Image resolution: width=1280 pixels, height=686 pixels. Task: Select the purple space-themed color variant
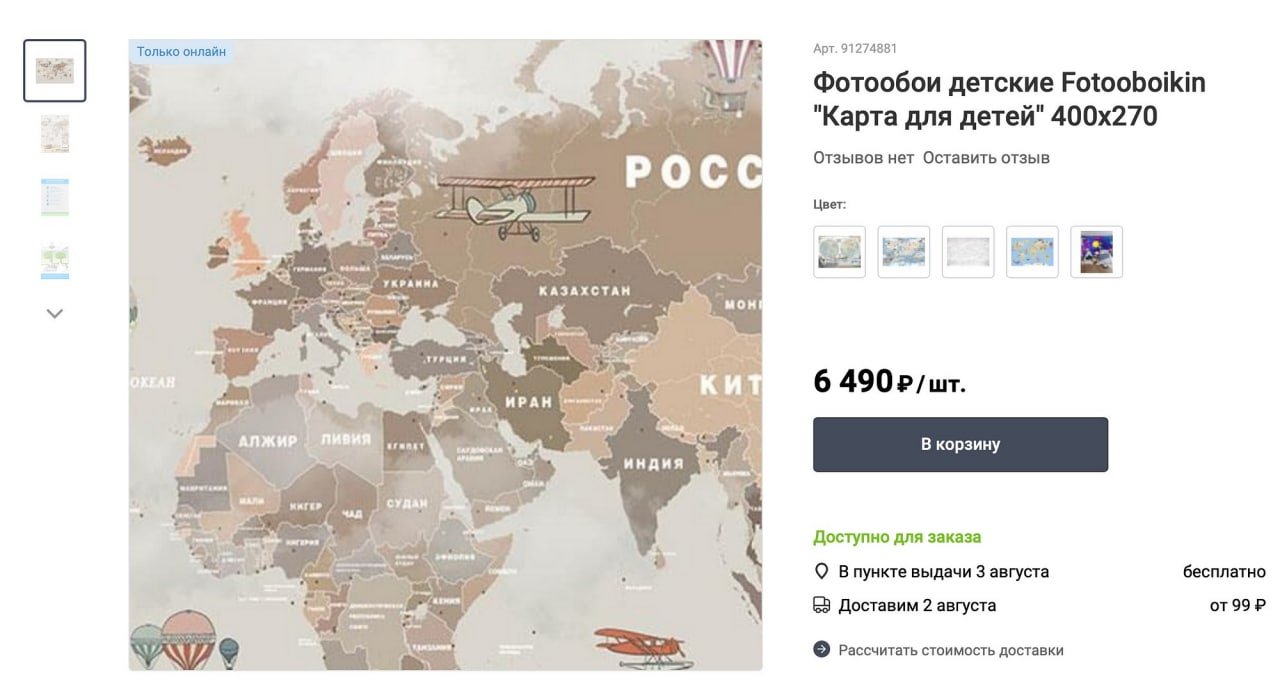coord(1096,252)
